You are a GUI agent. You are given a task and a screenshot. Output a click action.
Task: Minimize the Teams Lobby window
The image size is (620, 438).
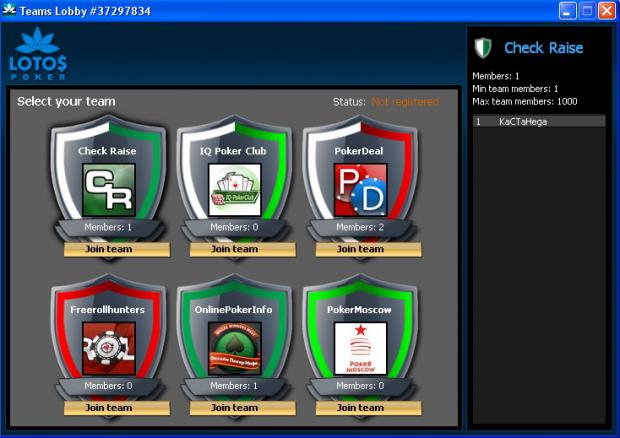pyautogui.click(x=567, y=11)
